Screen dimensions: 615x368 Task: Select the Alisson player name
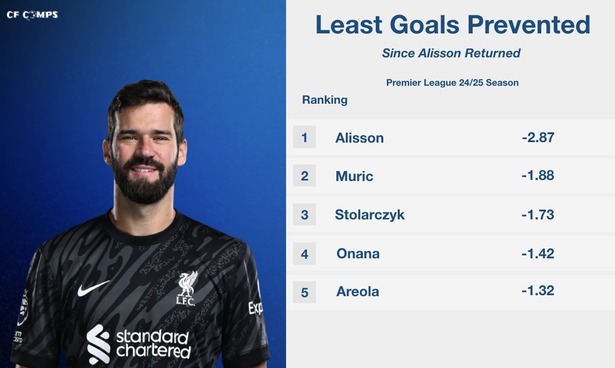[359, 138]
